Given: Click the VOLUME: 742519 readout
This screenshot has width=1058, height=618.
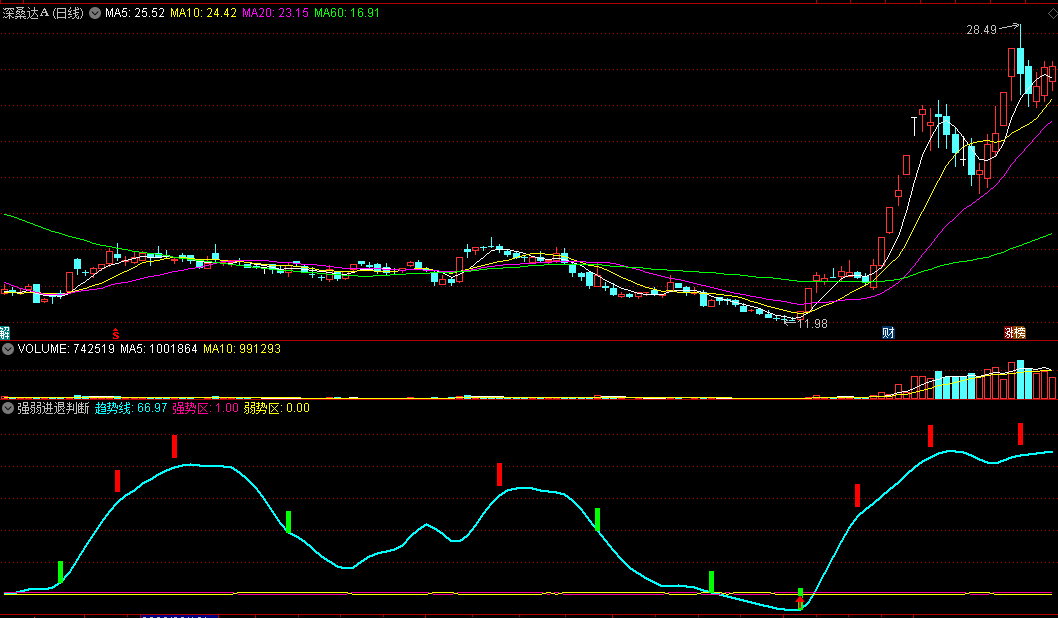Looking at the screenshot, I should tap(66, 349).
